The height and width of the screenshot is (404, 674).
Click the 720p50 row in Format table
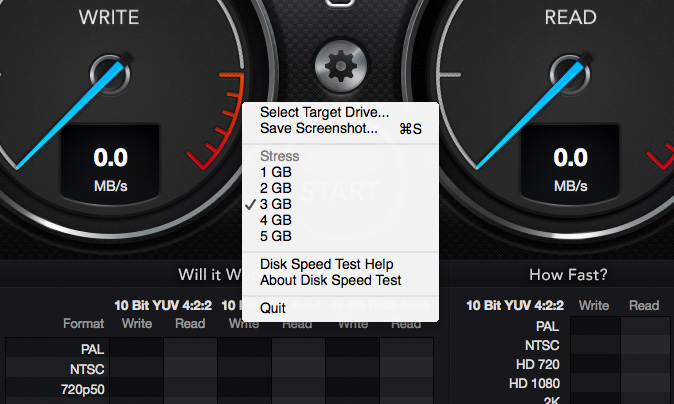pos(85,386)
